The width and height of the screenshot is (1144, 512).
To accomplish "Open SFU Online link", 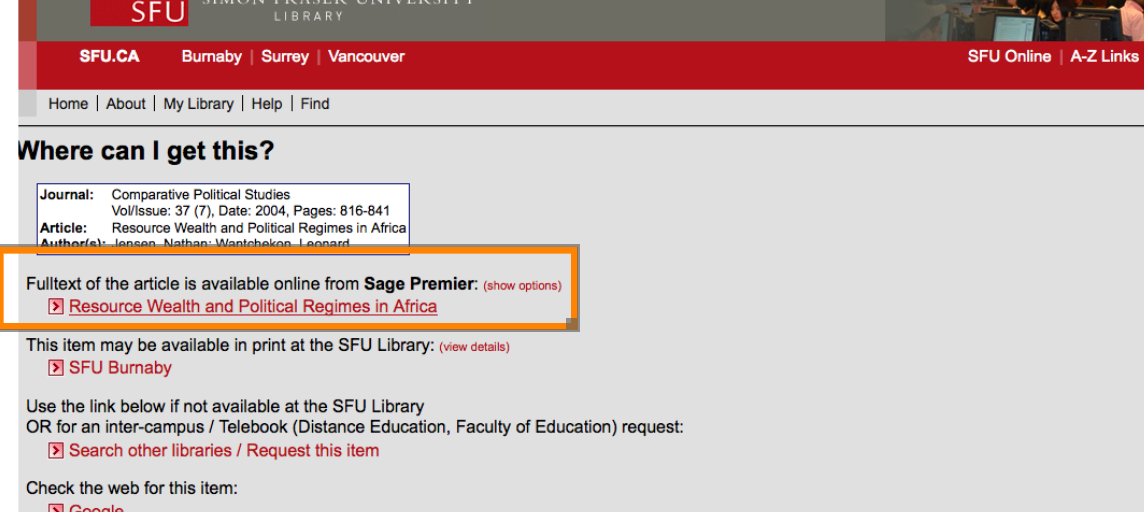I will click(x=1009, y=57).
